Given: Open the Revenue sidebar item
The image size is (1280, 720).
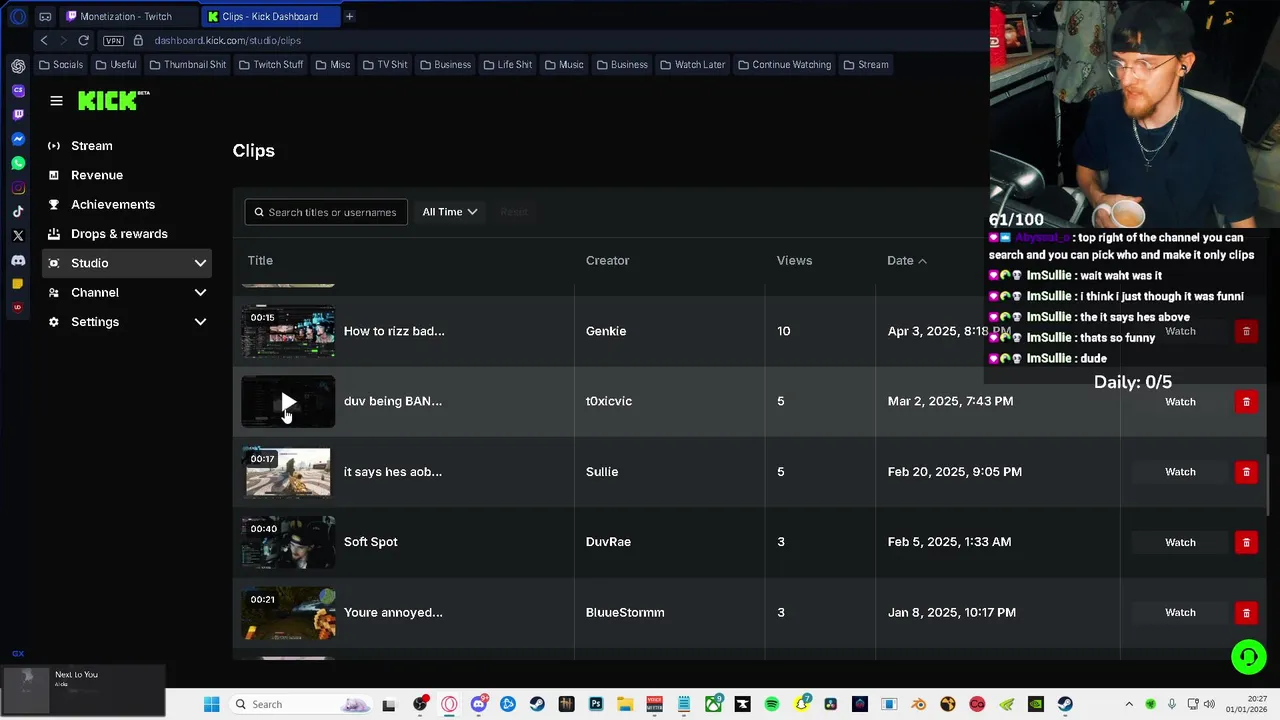Looking at the screenshot, I should tap(127, 175).
